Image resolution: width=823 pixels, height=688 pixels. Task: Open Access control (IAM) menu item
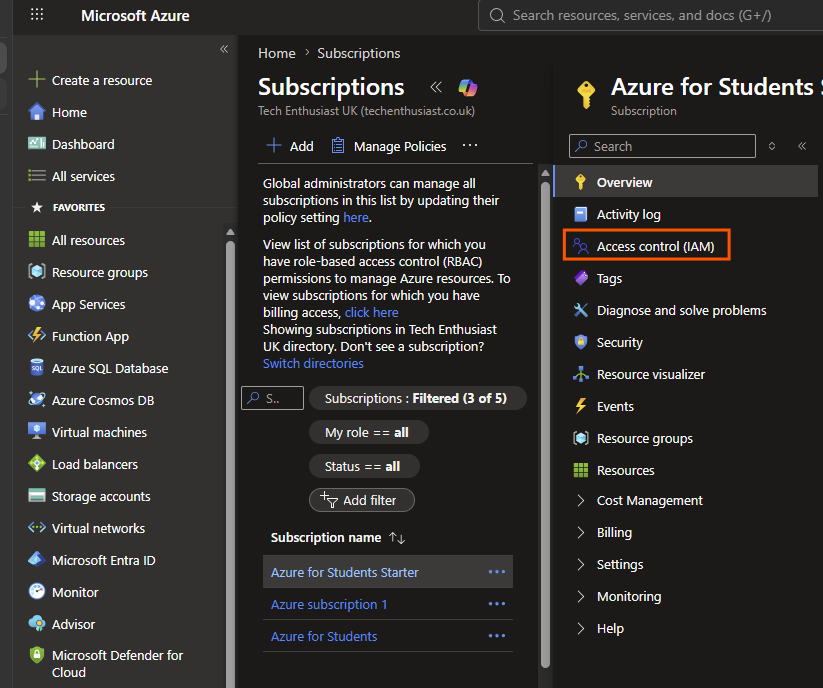646,246
